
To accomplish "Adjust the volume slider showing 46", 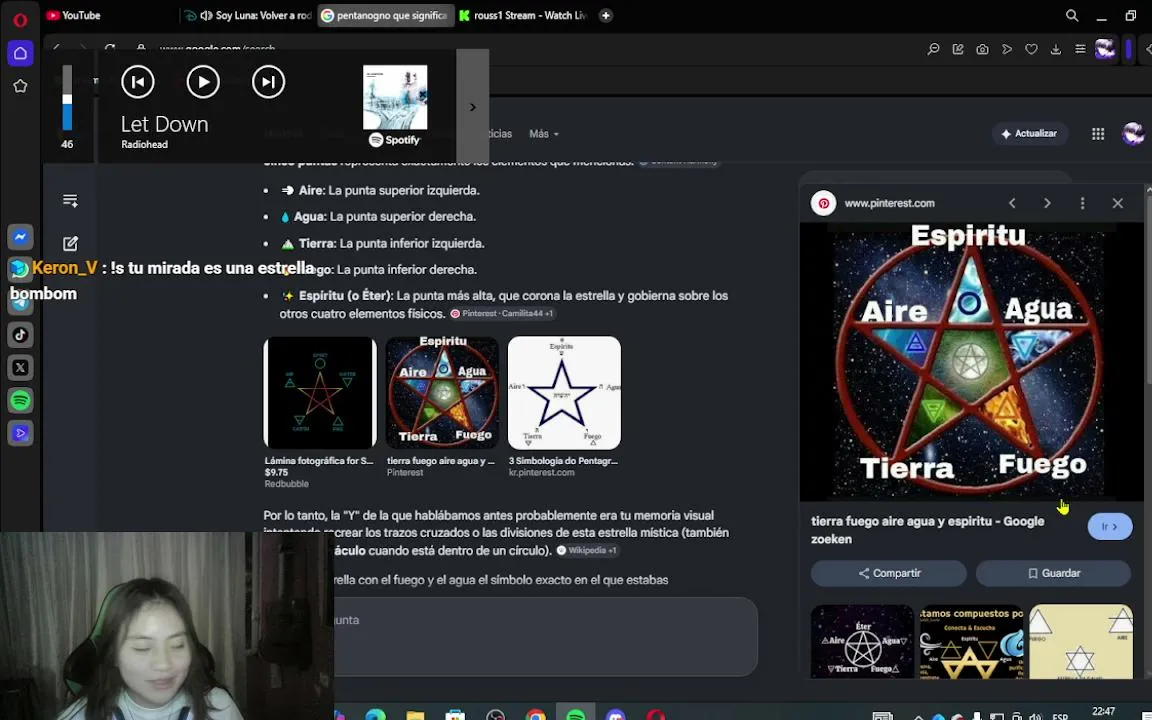I will pyautogui.click(x=67, y=98).
